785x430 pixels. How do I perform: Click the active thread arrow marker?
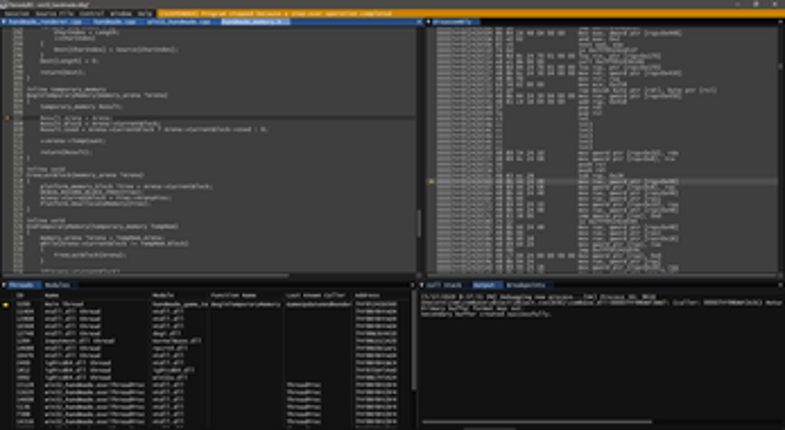pyautogui.click(x=6, y=303)
